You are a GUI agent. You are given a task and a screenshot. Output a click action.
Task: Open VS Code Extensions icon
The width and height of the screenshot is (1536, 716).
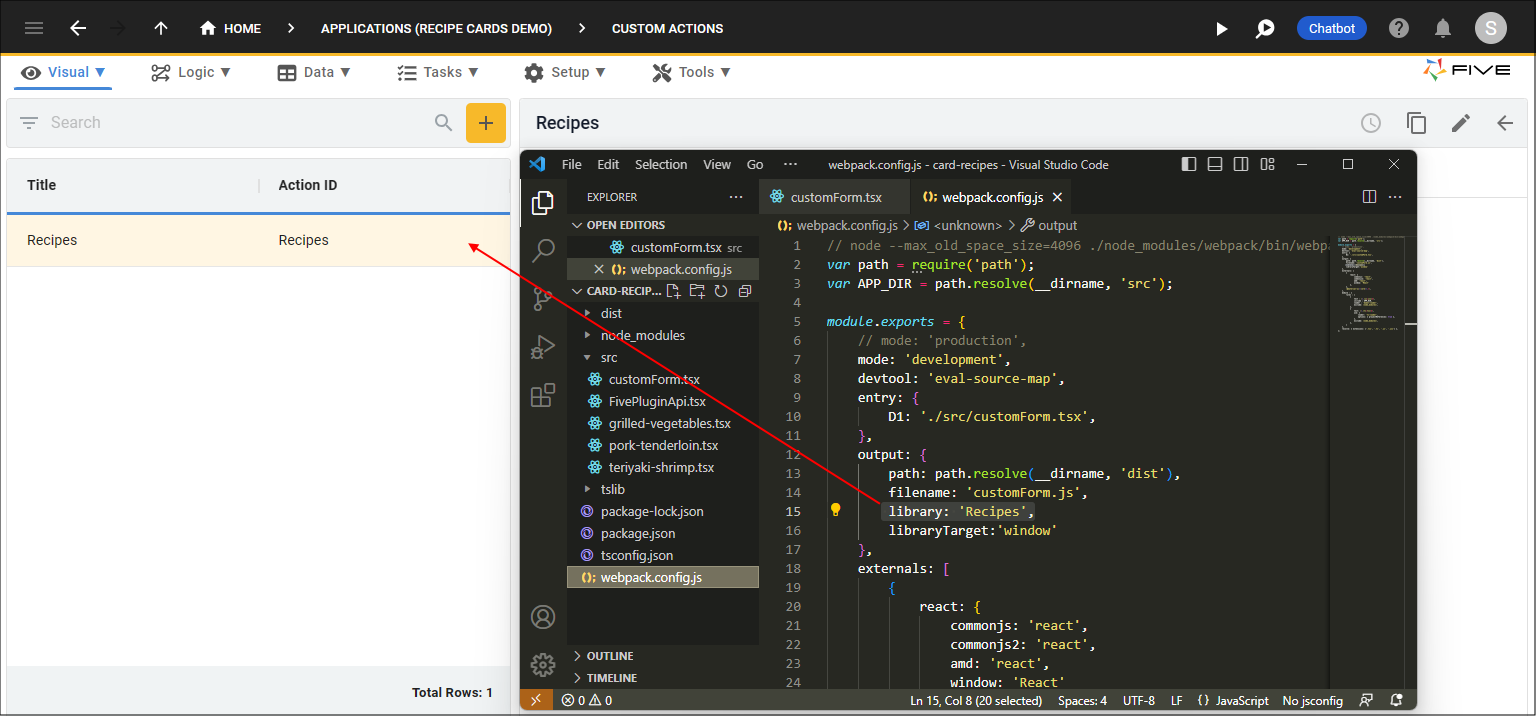[x=543, y=396]
